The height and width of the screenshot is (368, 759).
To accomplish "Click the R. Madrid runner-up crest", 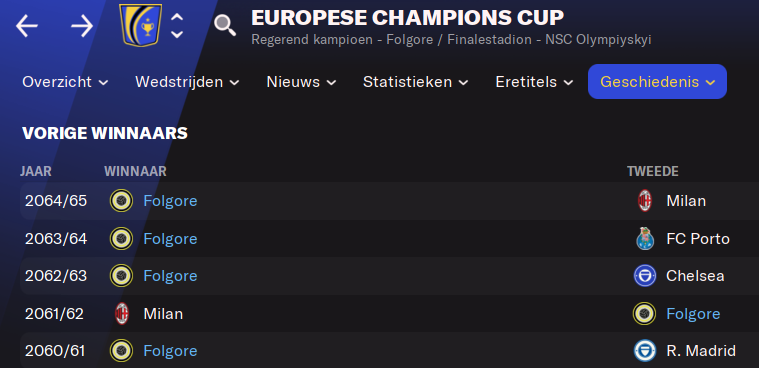I will 645,351.
